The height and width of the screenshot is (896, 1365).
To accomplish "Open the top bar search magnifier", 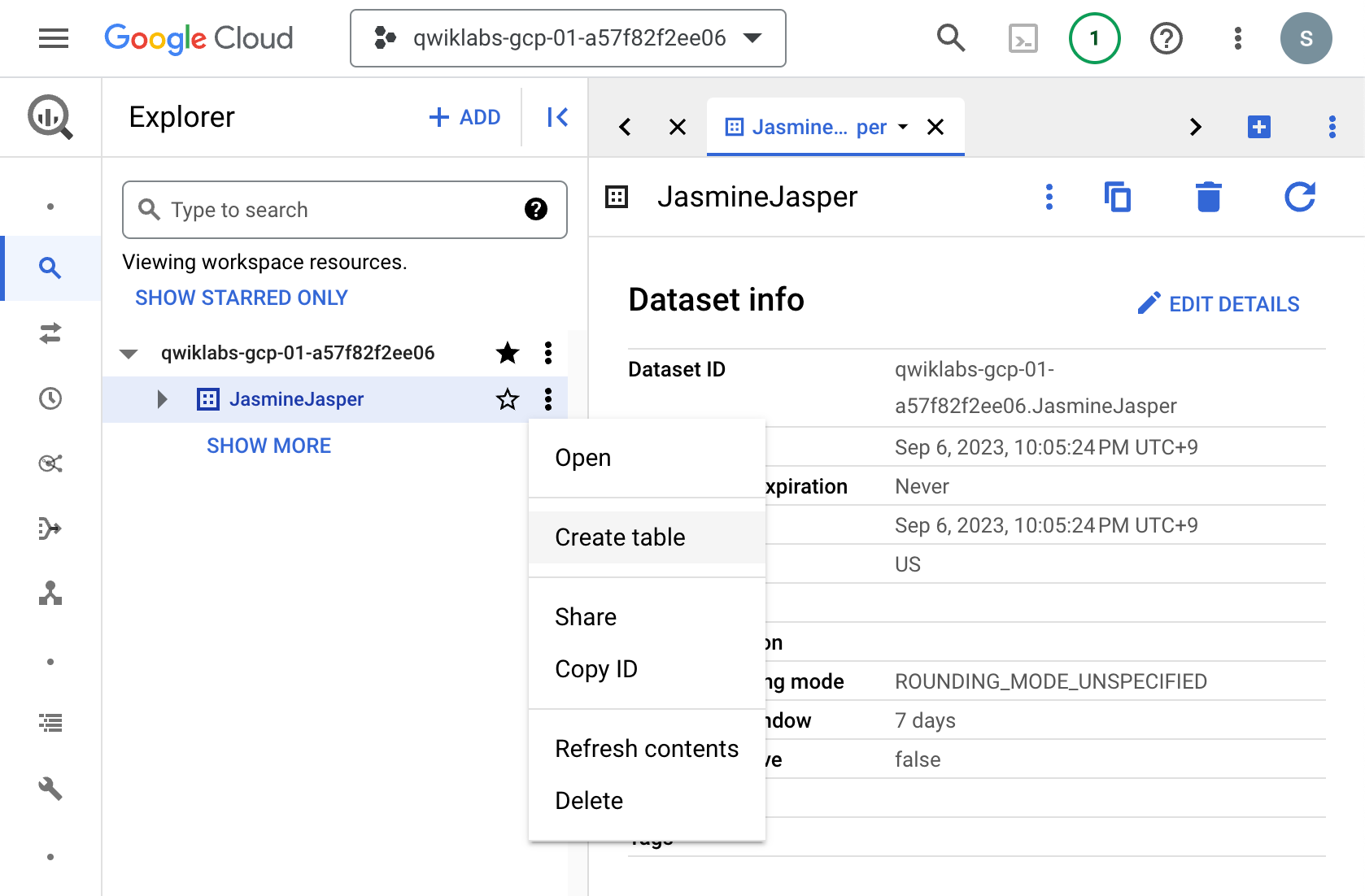I will click(x=950, y=38).
